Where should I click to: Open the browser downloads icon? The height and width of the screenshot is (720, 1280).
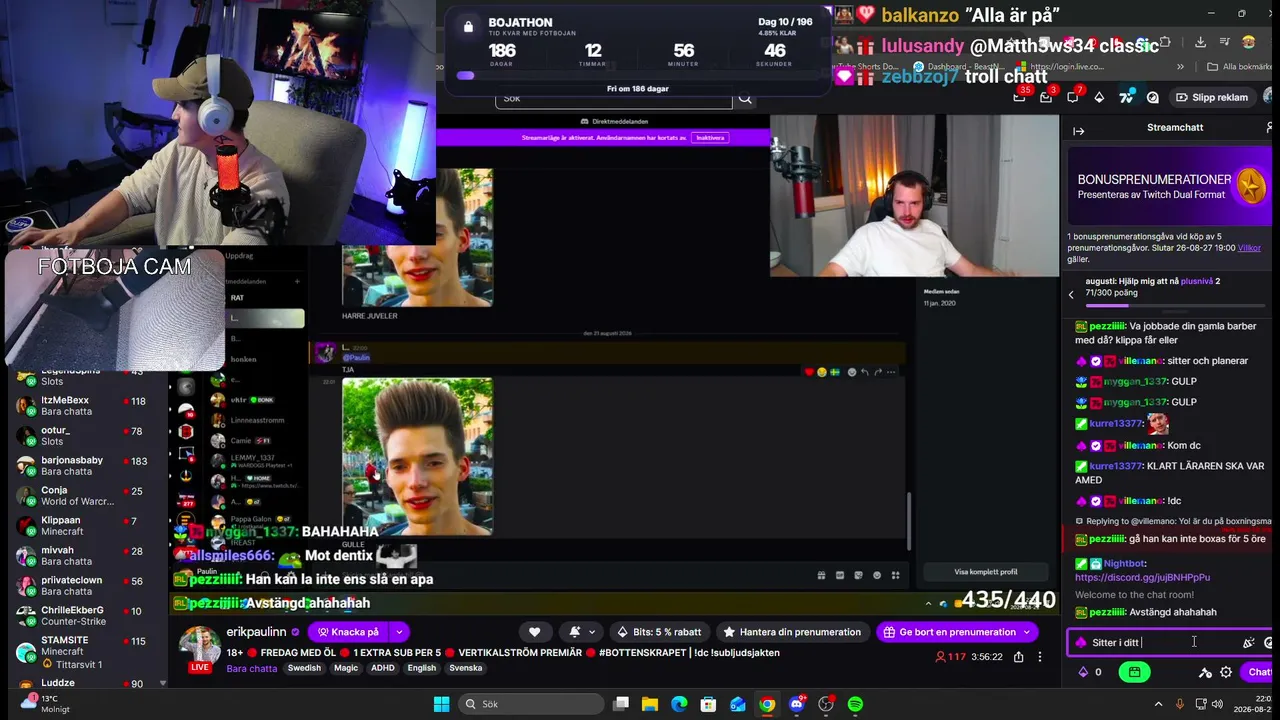(1200, 42)
